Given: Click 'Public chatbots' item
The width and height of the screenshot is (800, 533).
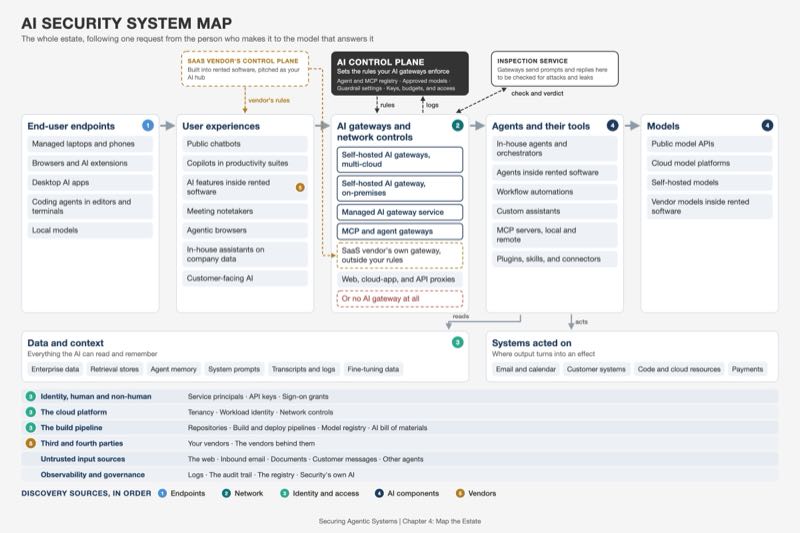Looking at the screenshot, I should click(245, 144).
